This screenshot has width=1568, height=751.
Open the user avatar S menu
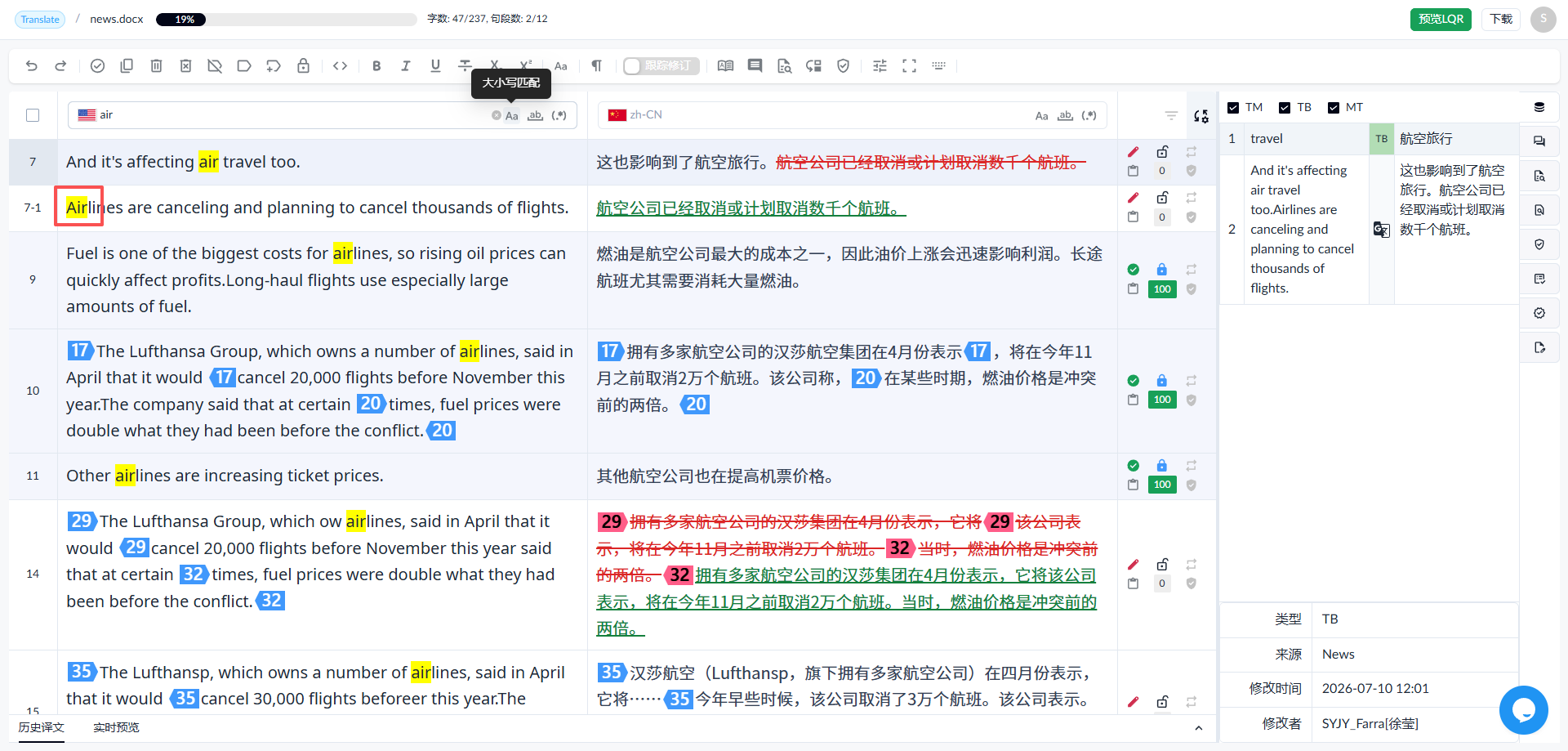(x=1543, y=19)
